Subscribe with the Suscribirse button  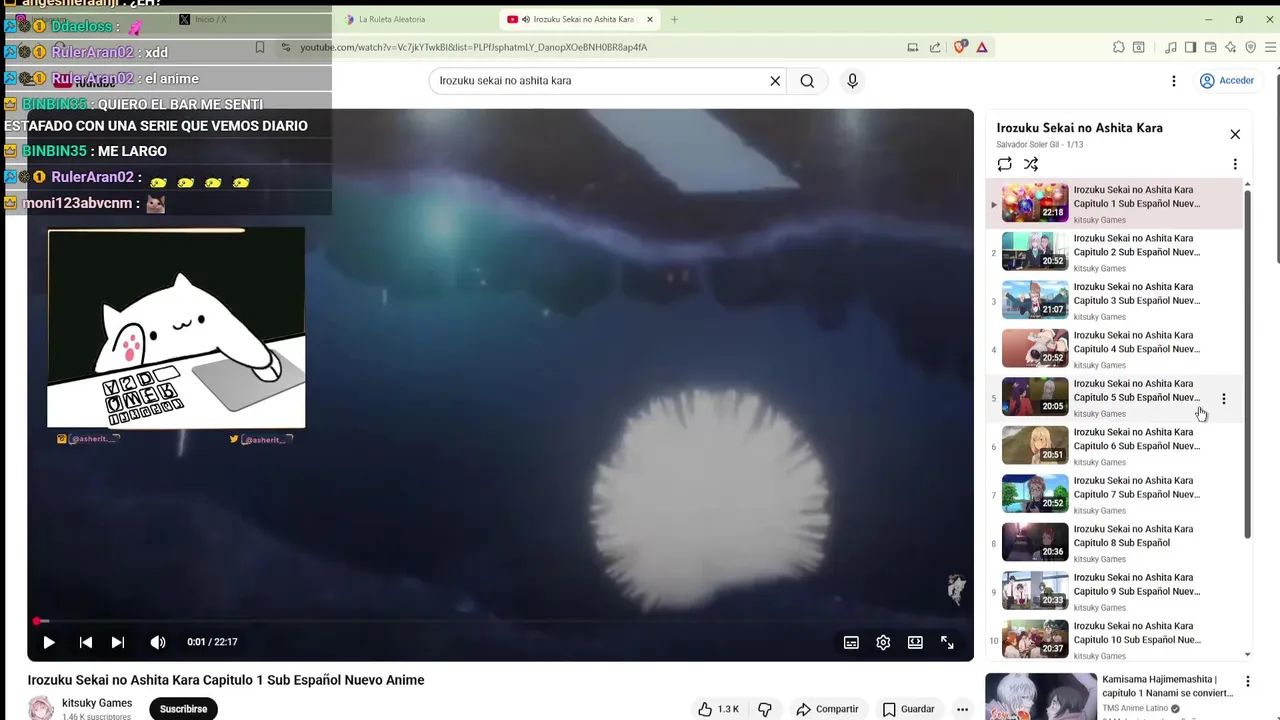point(183,709)
